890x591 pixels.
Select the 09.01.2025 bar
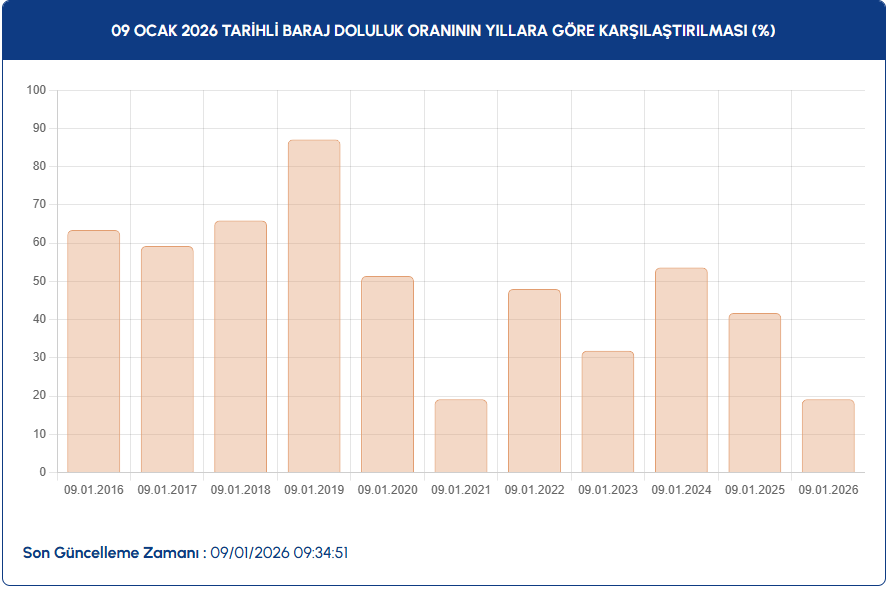pyautogui.click(x=755, y=393)
